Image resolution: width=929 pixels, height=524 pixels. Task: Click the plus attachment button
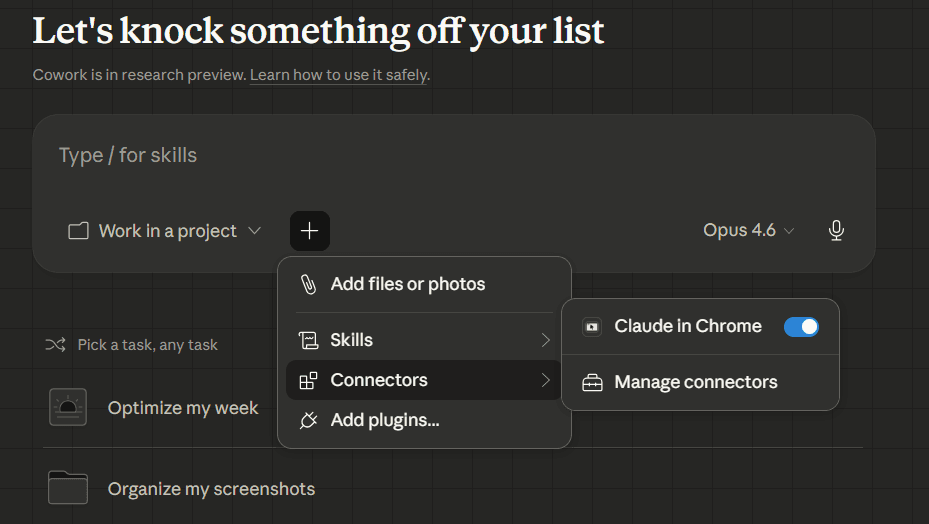[x=310, y=231]
